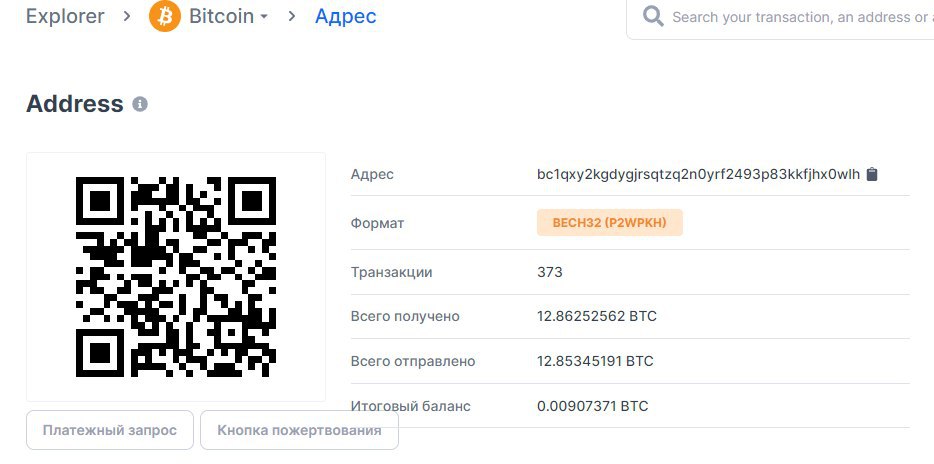Click the address QR code image

(x=176, y=276)
